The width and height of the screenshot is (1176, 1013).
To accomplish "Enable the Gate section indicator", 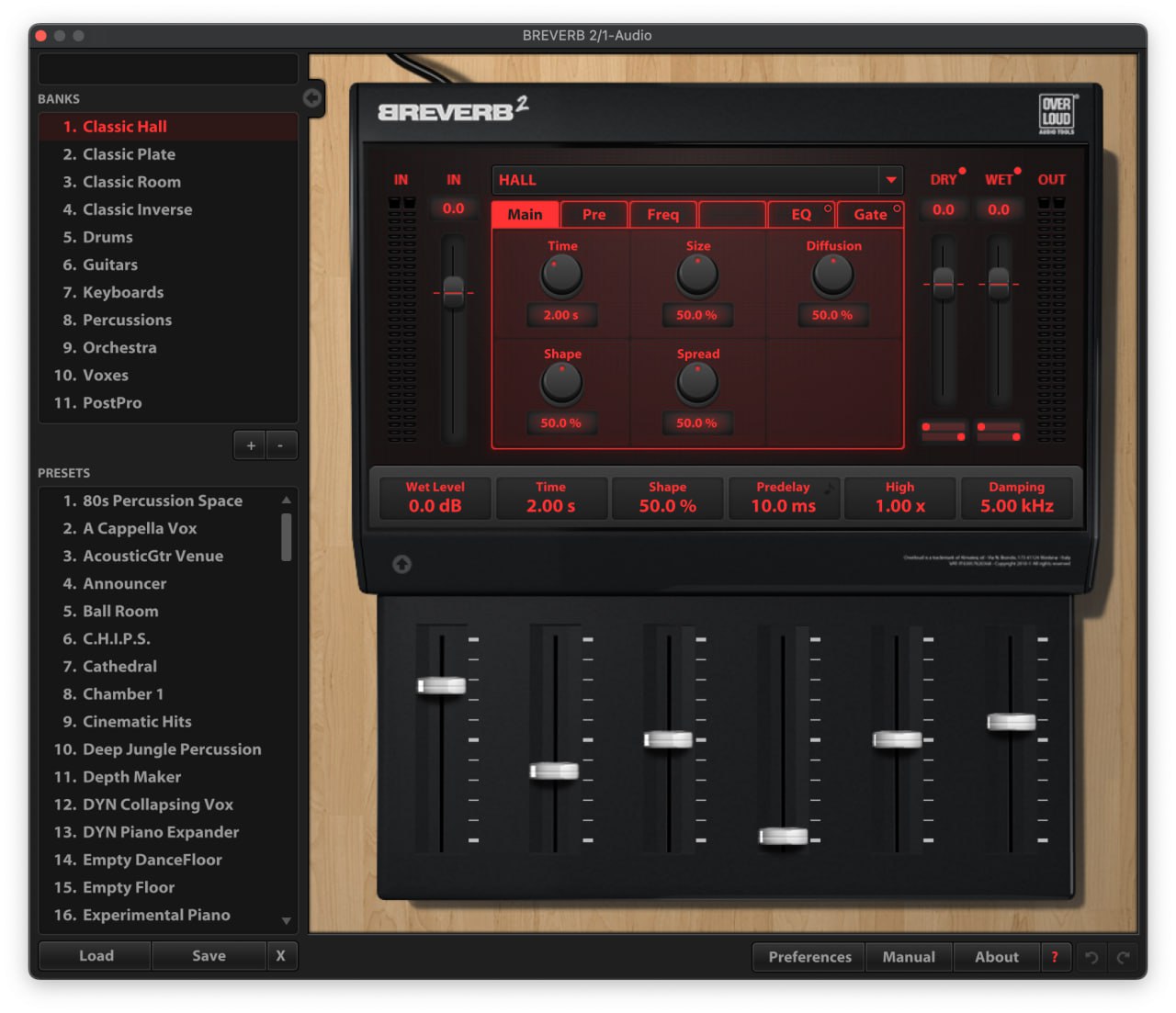I will click(x=898, y=208).
